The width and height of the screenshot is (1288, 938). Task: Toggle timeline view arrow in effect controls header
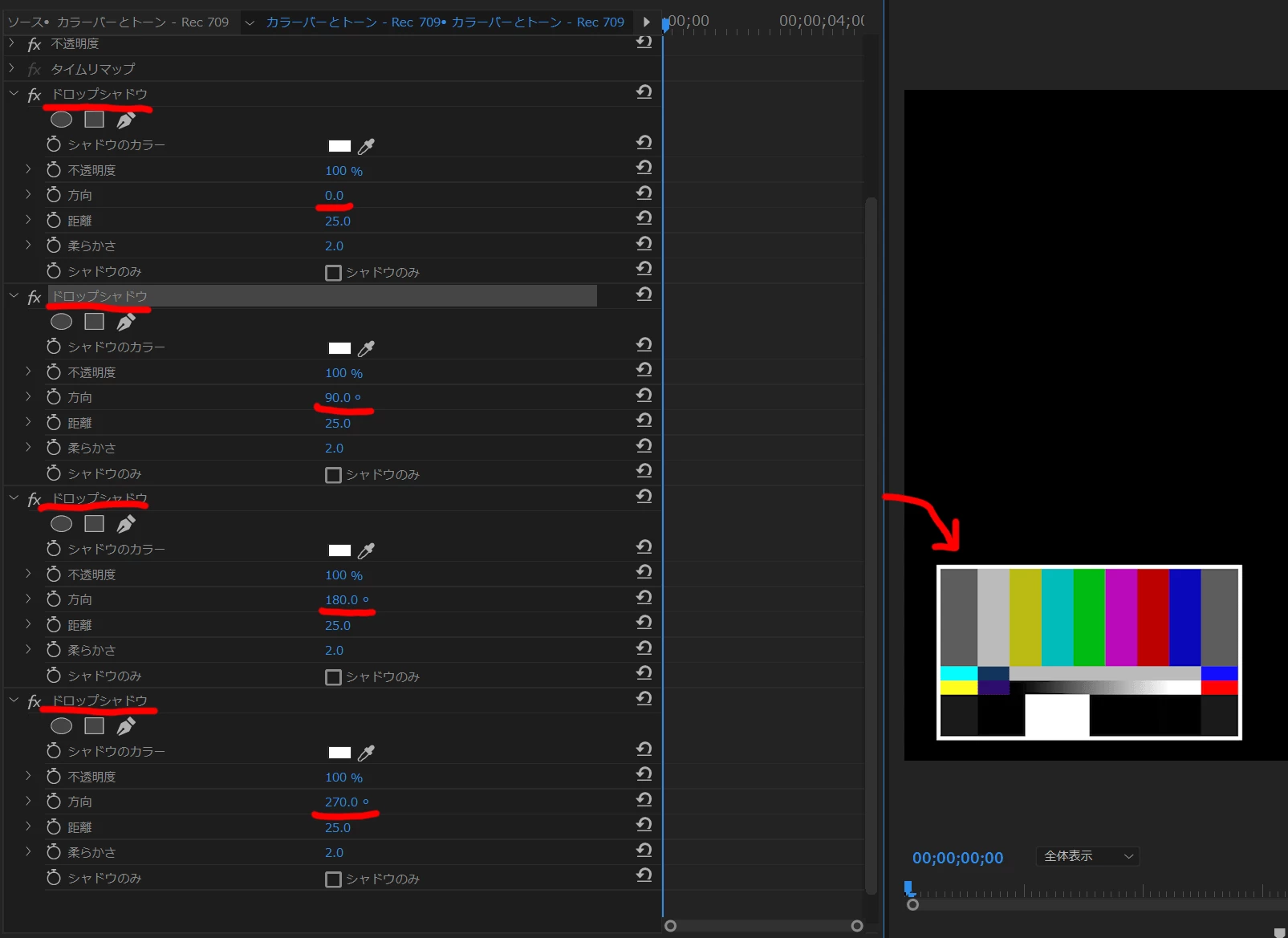point(646,22)
